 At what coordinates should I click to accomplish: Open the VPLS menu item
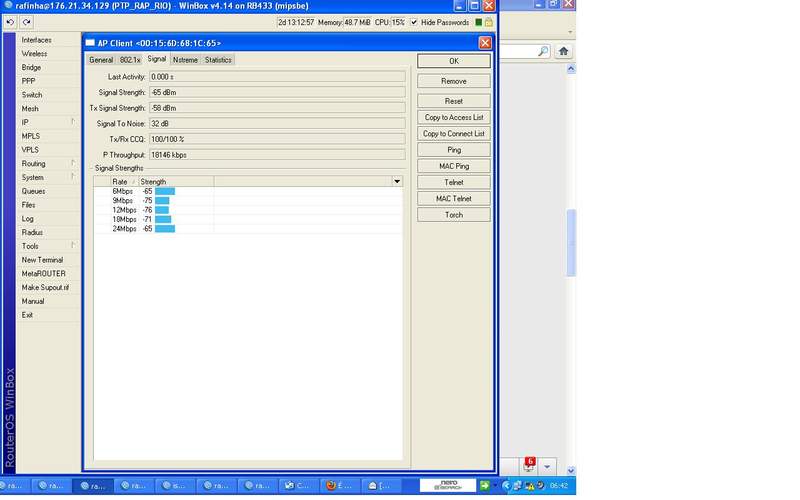click(x=30, y=150)
